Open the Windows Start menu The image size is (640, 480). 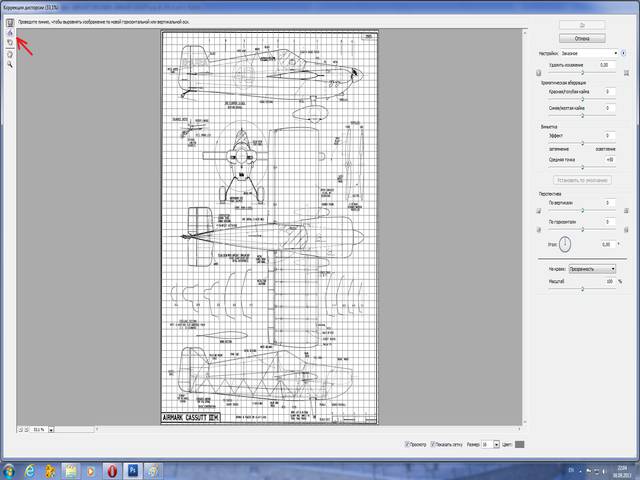click(14, 469)
